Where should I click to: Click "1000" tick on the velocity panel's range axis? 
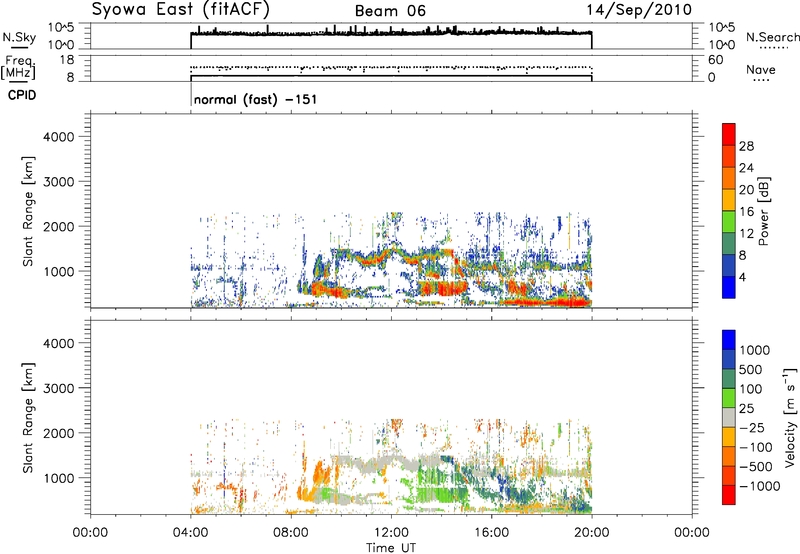[x=59, y=478]
